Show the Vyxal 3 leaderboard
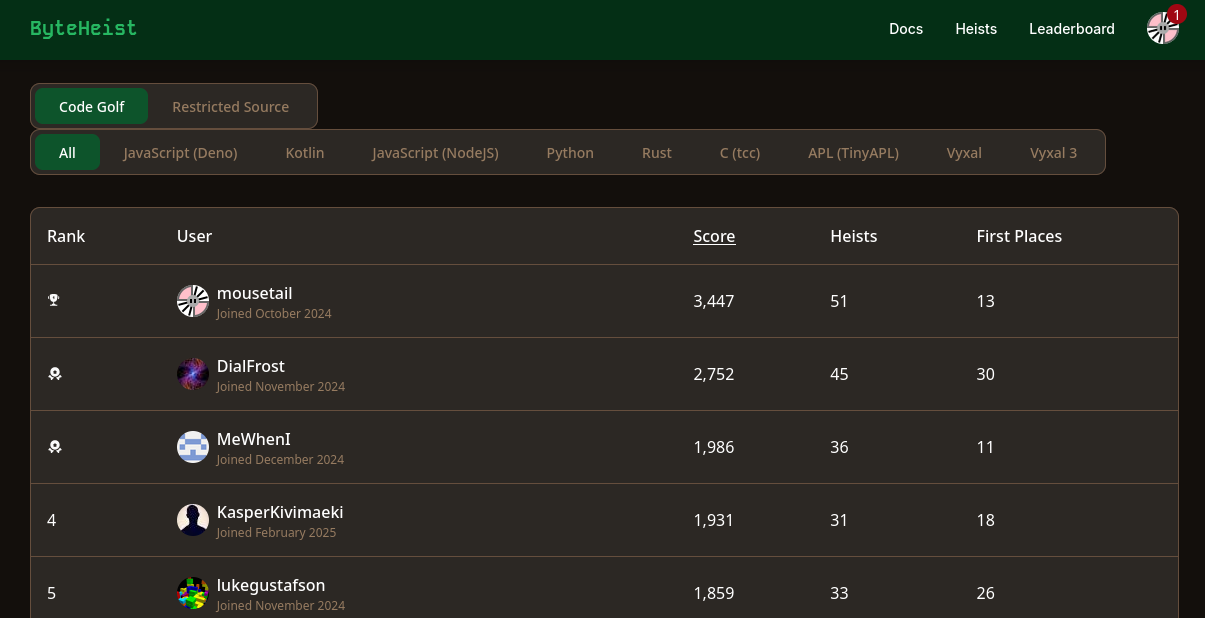This screenshot has height=618, width=1205. point(1053,153)
